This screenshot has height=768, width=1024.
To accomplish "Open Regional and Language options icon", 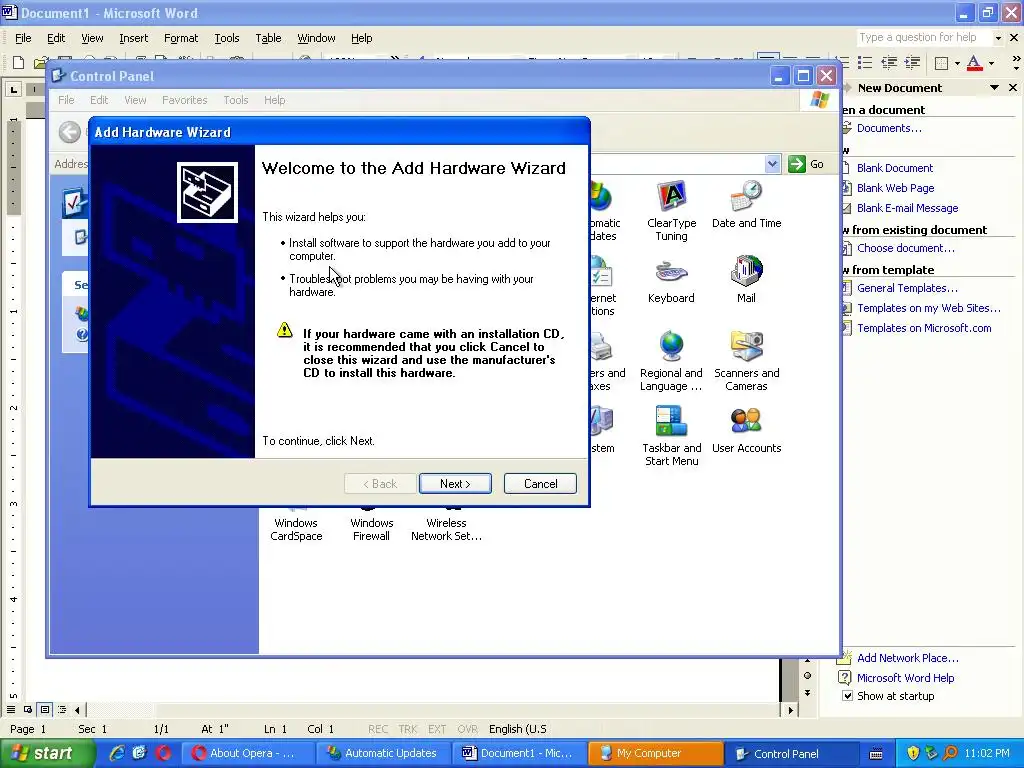I will (x=671, y=360).
